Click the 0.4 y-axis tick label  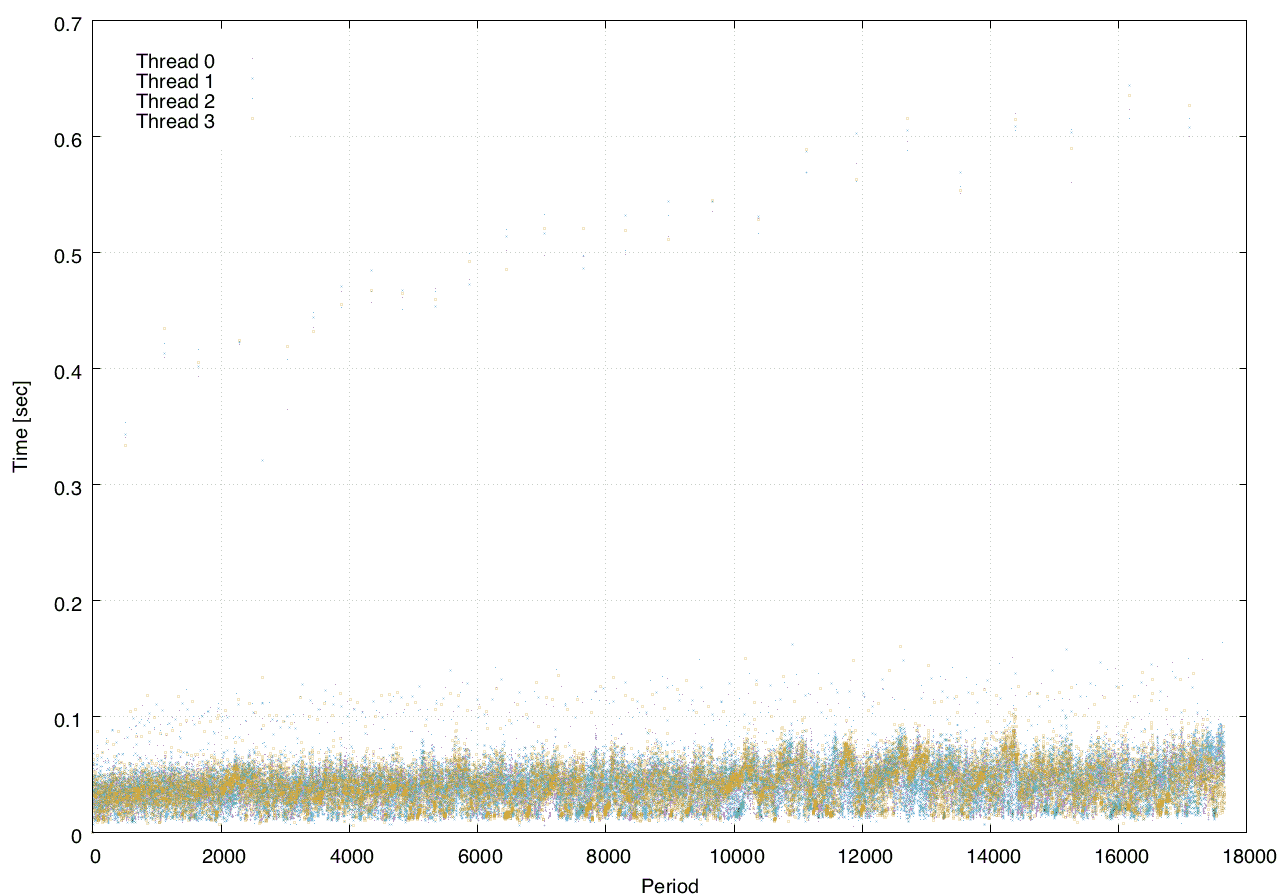tap(68, 369)
